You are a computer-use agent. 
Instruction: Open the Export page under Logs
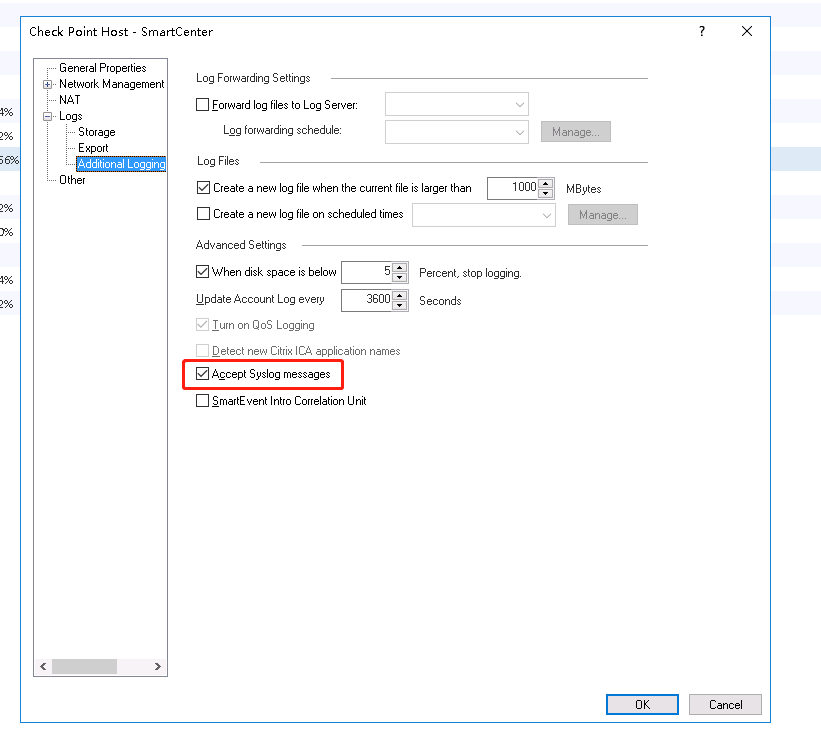point(93,148)
